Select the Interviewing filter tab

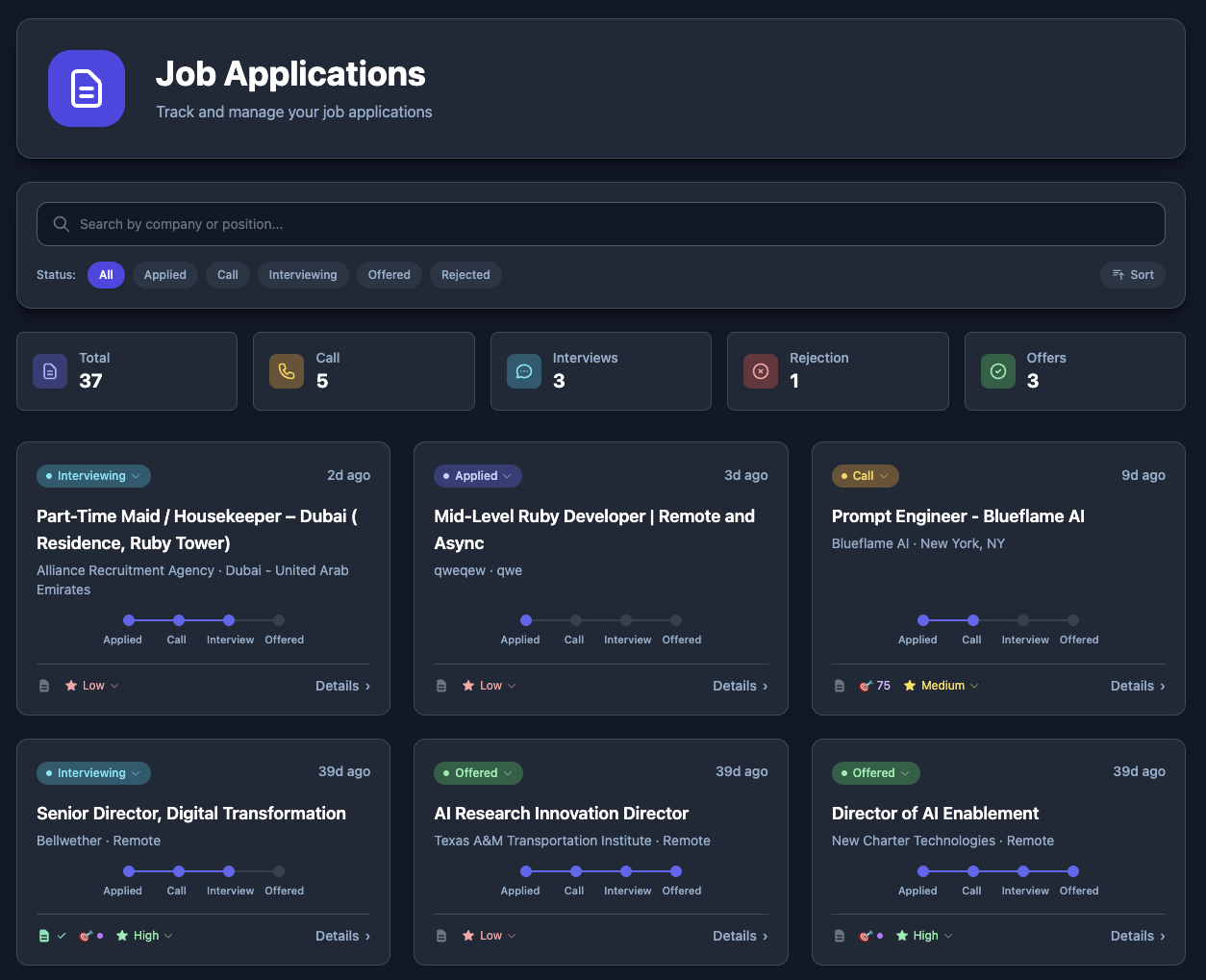[x=302, y=274]
